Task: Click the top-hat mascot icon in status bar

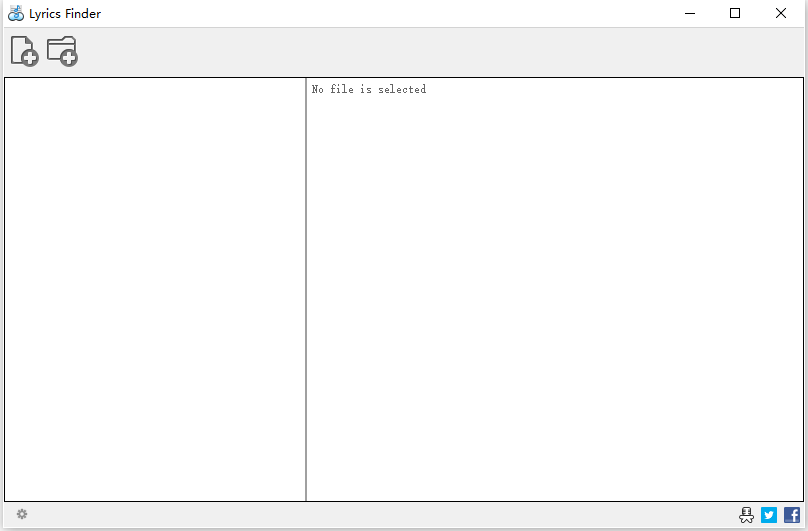Action: point(746,515)
